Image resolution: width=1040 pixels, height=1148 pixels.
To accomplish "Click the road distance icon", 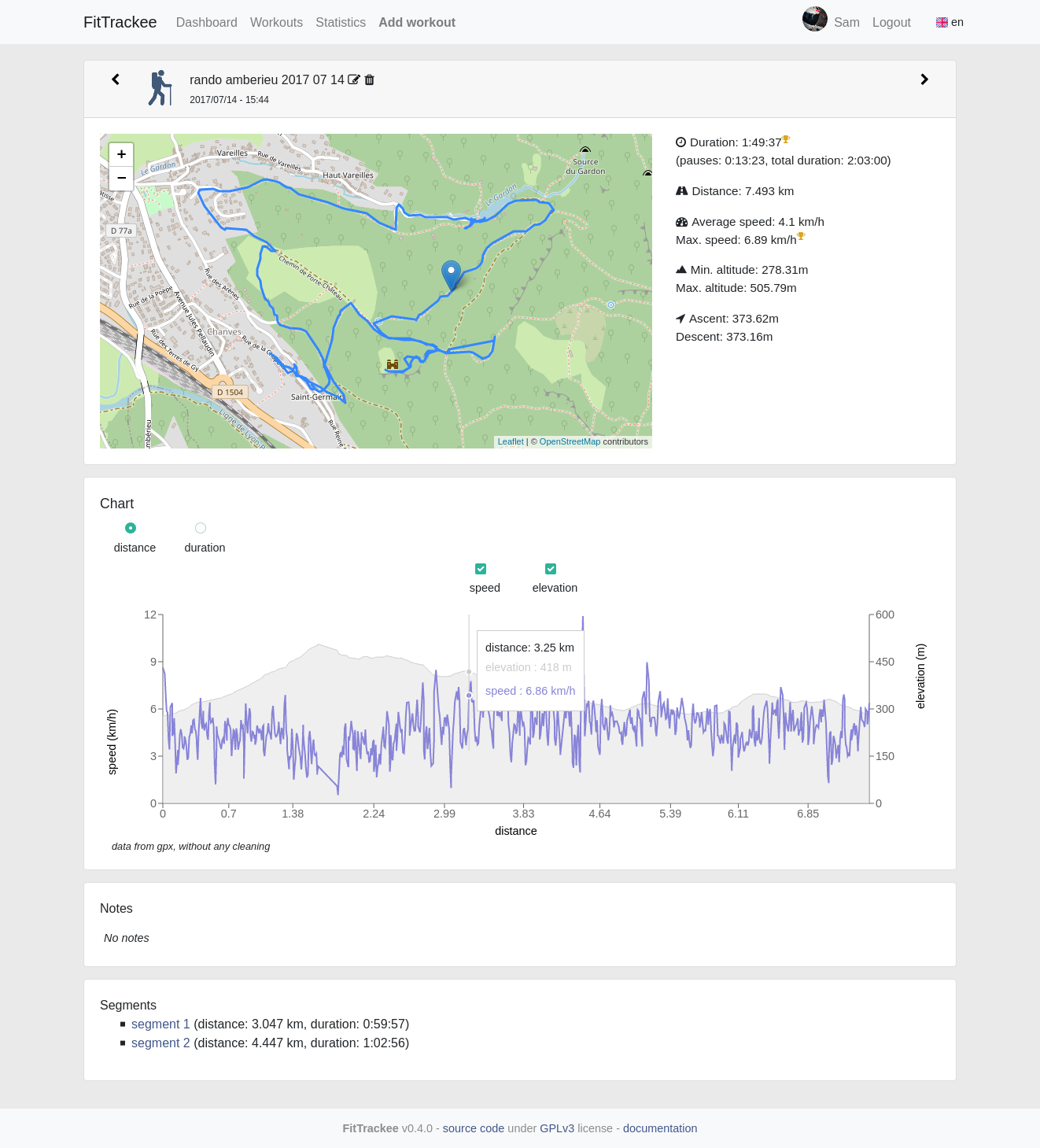I will pos(682,191).
